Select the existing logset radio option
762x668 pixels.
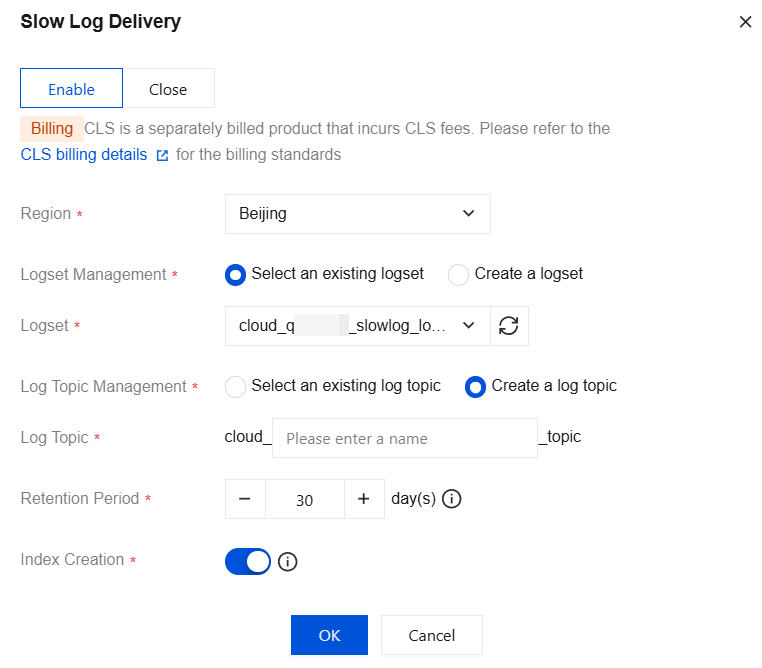(x=236, y=275)
